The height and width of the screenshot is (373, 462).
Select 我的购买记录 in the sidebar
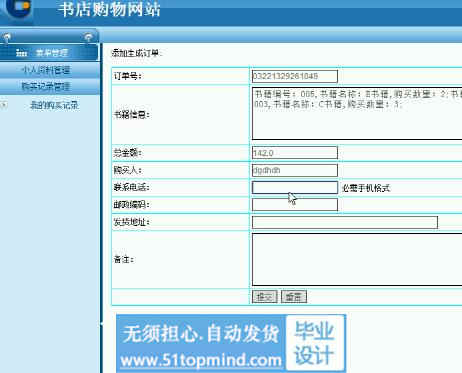coord(54,105)
